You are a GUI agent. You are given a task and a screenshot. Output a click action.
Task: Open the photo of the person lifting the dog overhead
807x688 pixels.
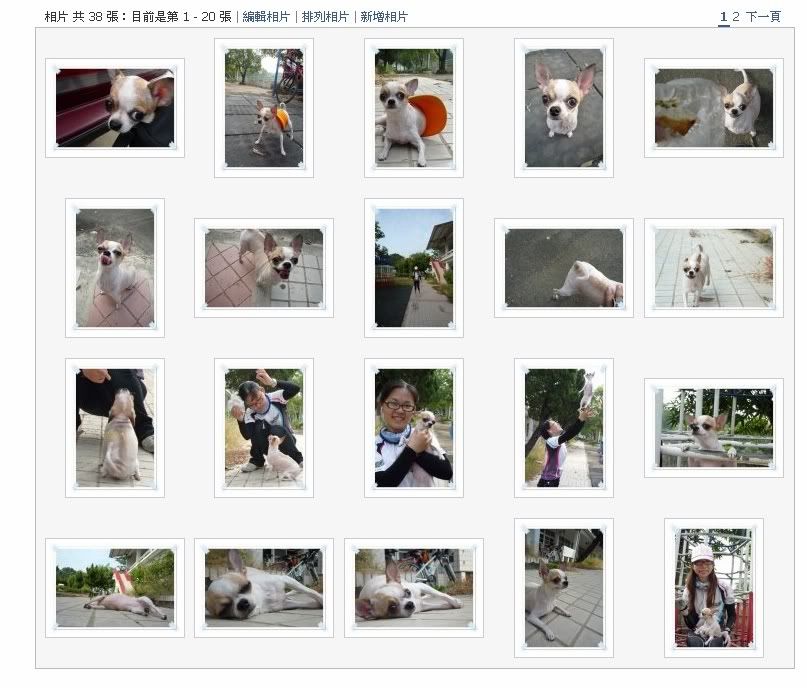(x=564, y=428)
